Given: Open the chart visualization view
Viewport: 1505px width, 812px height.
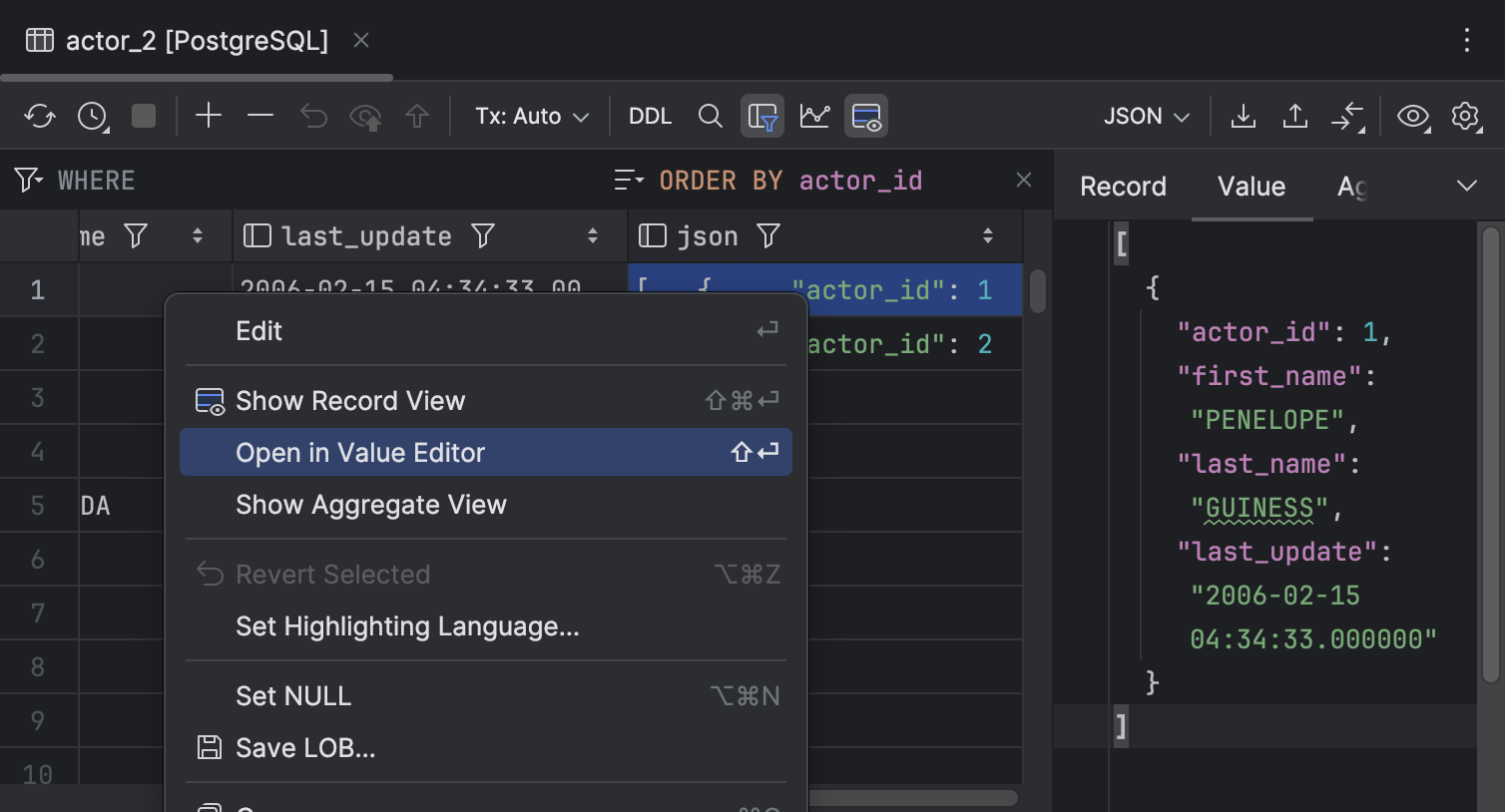Looking at the screenshot, I should [x=814, y=116].
